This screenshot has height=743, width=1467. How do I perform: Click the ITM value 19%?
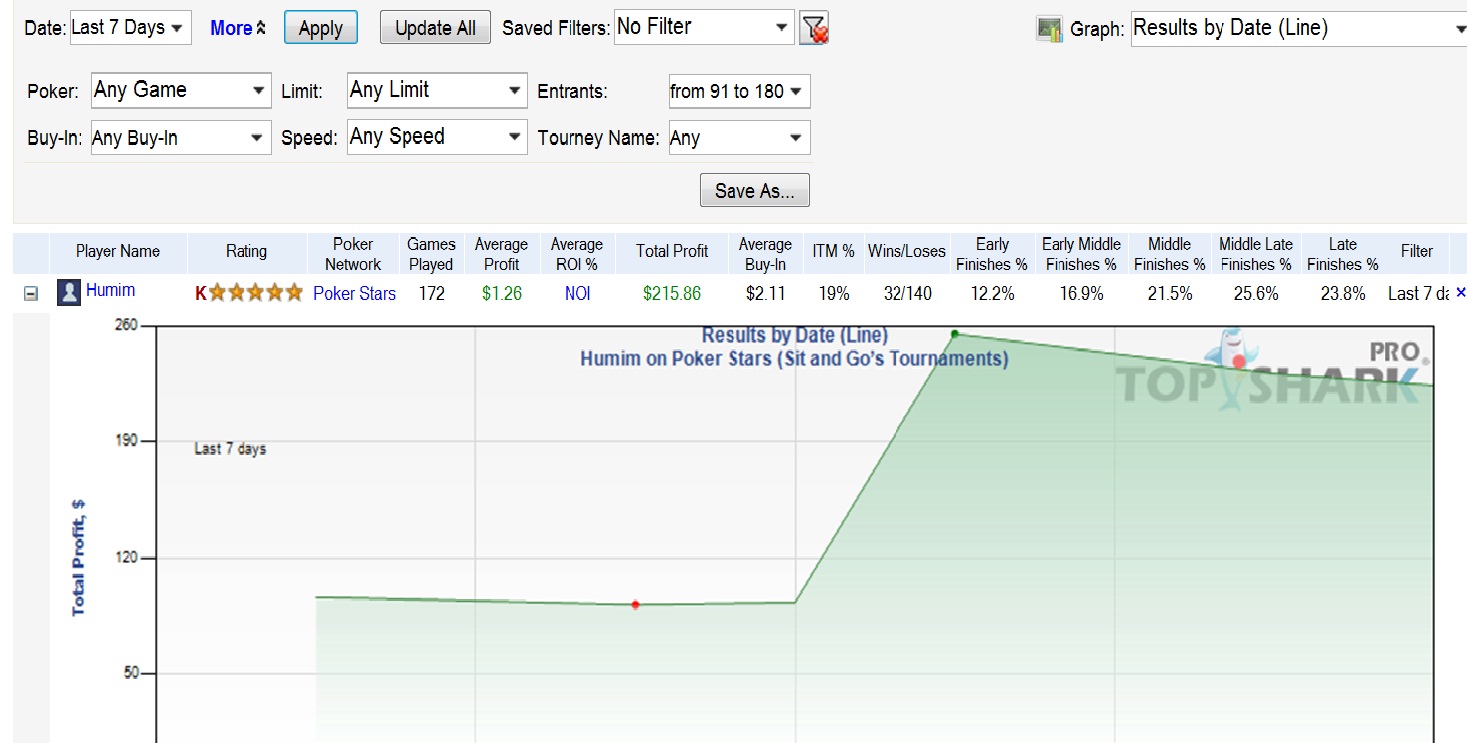point(833,294)
